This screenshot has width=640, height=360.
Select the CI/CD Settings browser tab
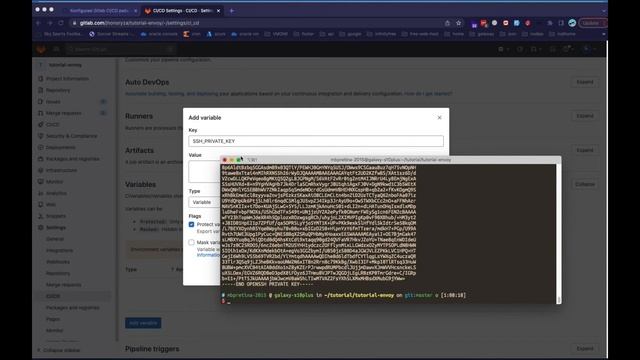pos(182,11)
